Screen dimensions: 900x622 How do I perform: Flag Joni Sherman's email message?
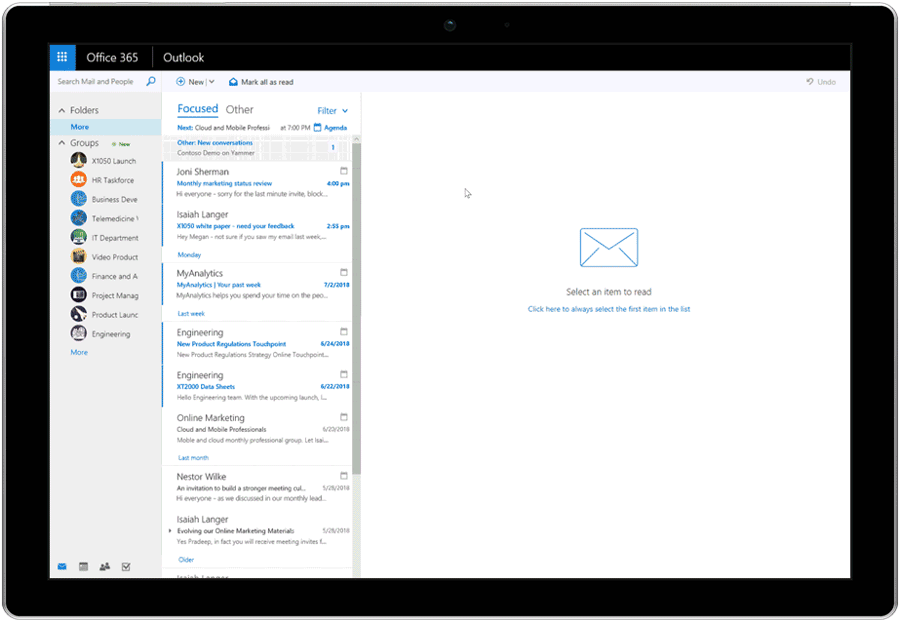click(x=345, y=171)
